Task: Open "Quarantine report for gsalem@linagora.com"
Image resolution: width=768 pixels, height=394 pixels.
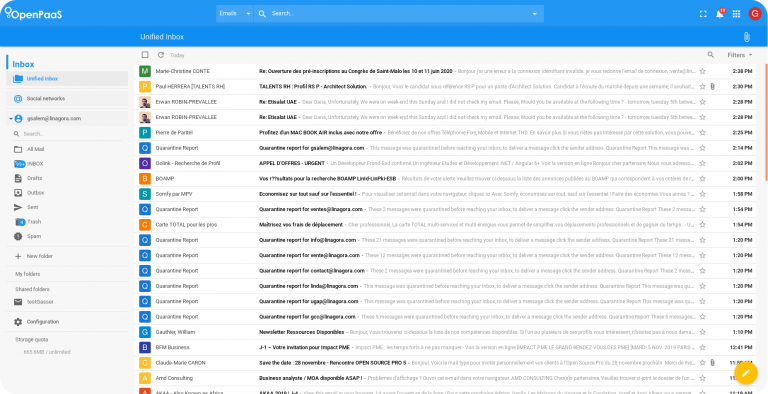Action: click(x=312, y=148)
